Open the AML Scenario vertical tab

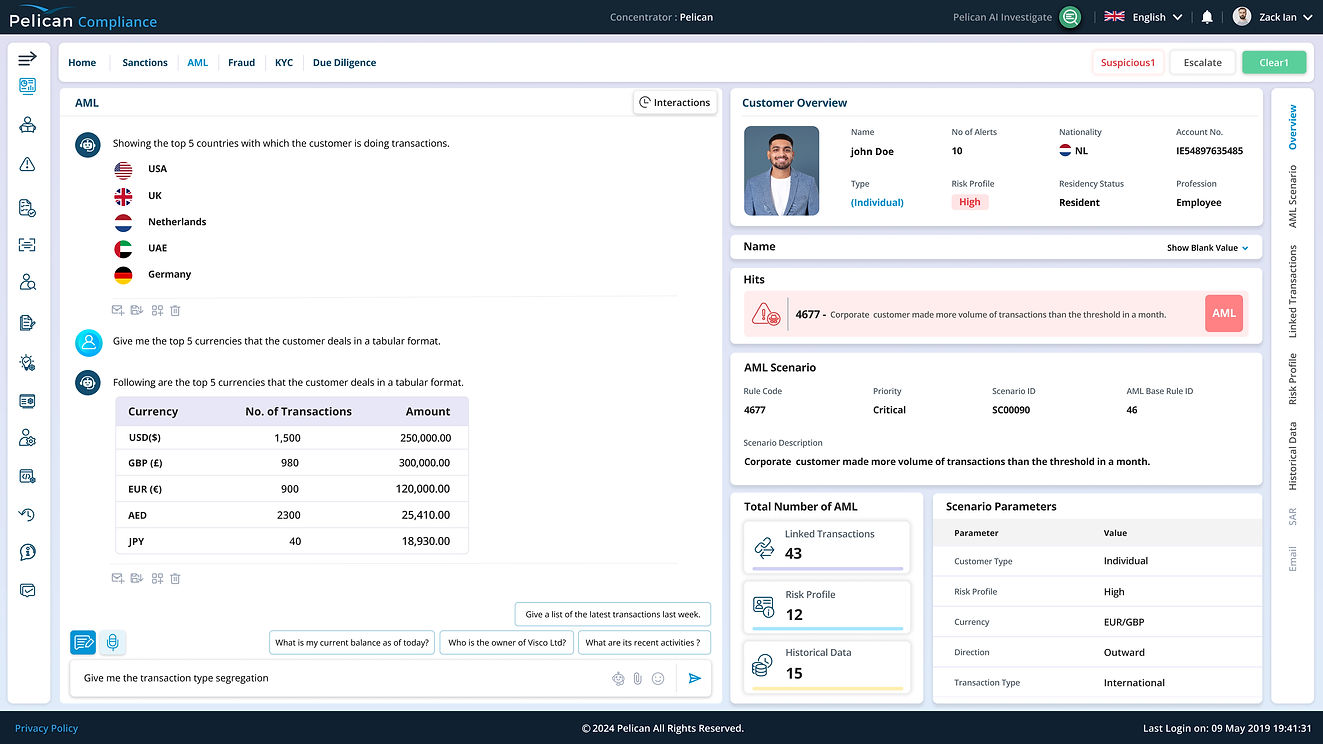(x=1292, y=197)
